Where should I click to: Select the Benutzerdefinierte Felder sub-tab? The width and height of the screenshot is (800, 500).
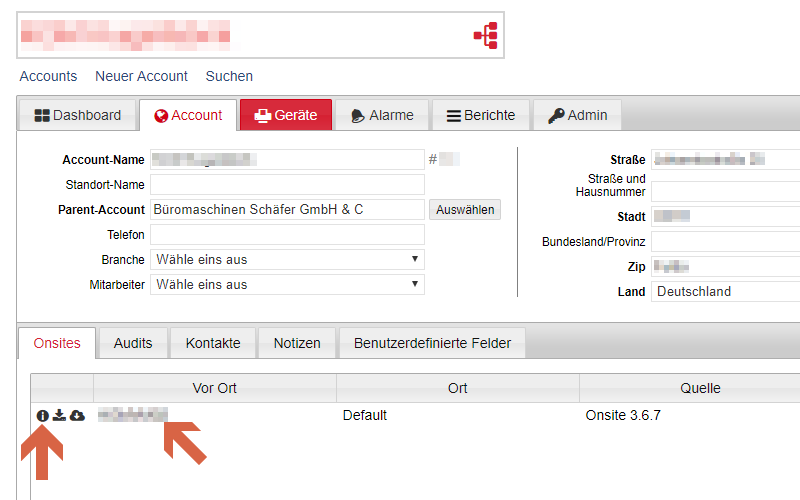click(x=432, y=343)
